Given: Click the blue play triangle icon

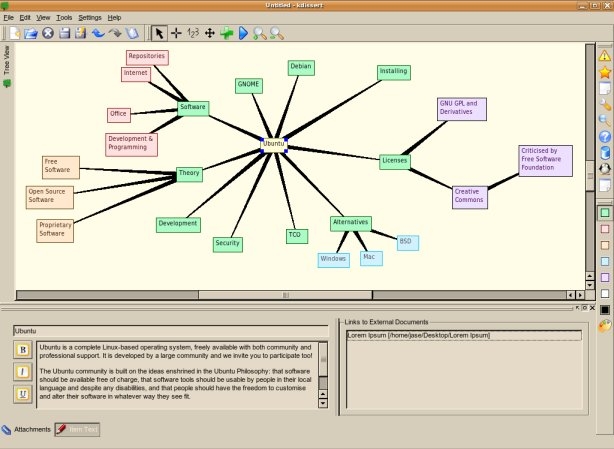Looking at the screenshot, I should [243, 33].
